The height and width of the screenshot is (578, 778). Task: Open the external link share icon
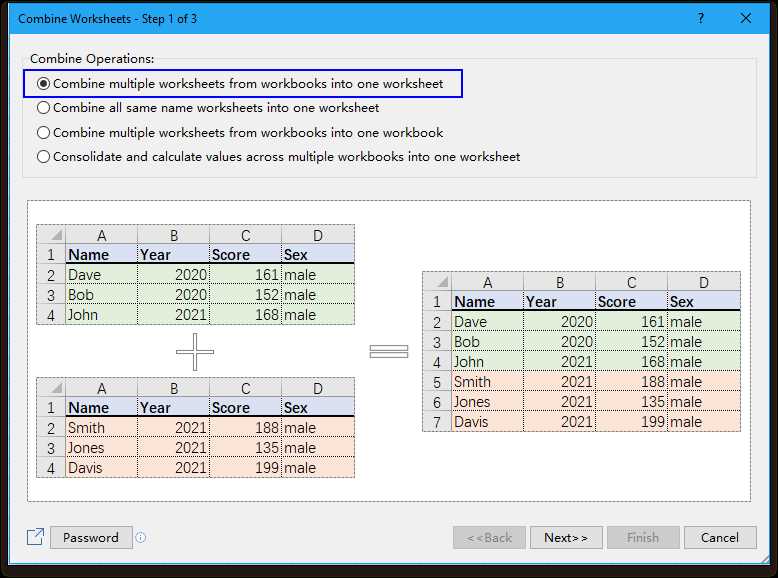[x=35, y=537]
